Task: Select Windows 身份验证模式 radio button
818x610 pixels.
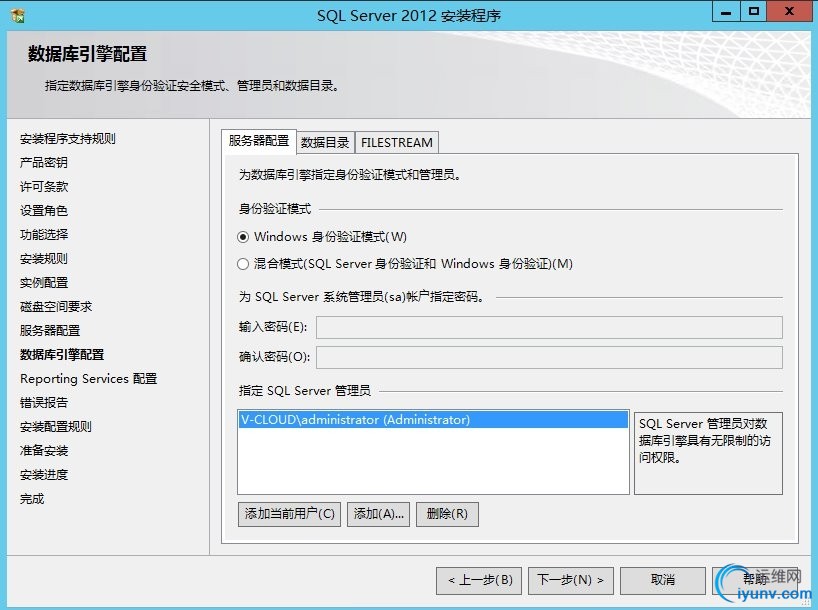Action: point(243,237)
